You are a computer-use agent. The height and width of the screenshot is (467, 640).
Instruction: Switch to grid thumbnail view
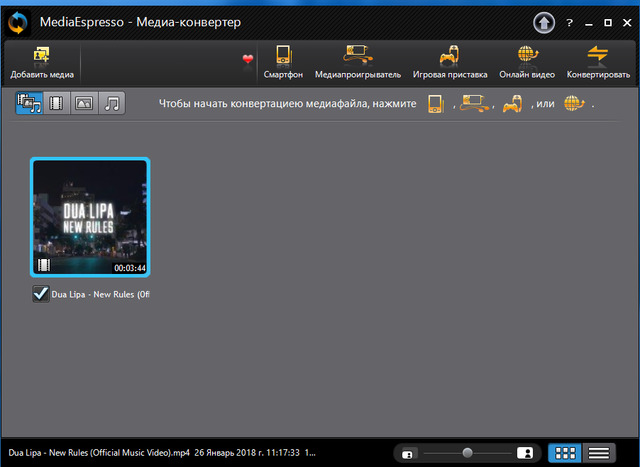[x=565, y=454]
